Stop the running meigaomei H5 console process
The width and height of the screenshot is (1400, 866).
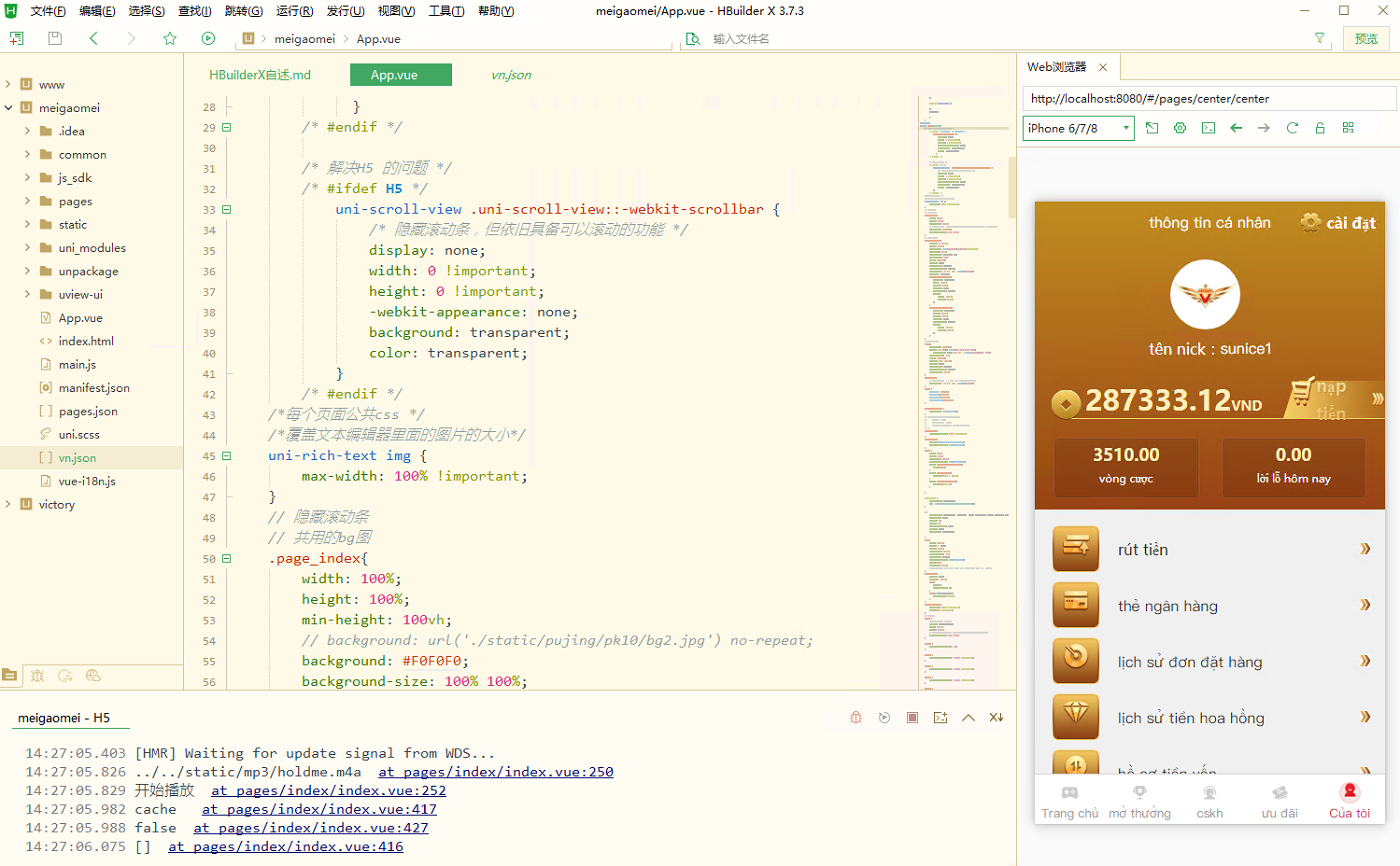912,718
